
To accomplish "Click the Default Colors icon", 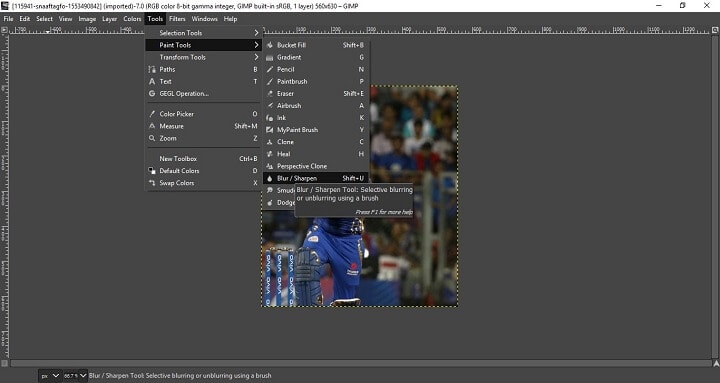I will point(152,171).
